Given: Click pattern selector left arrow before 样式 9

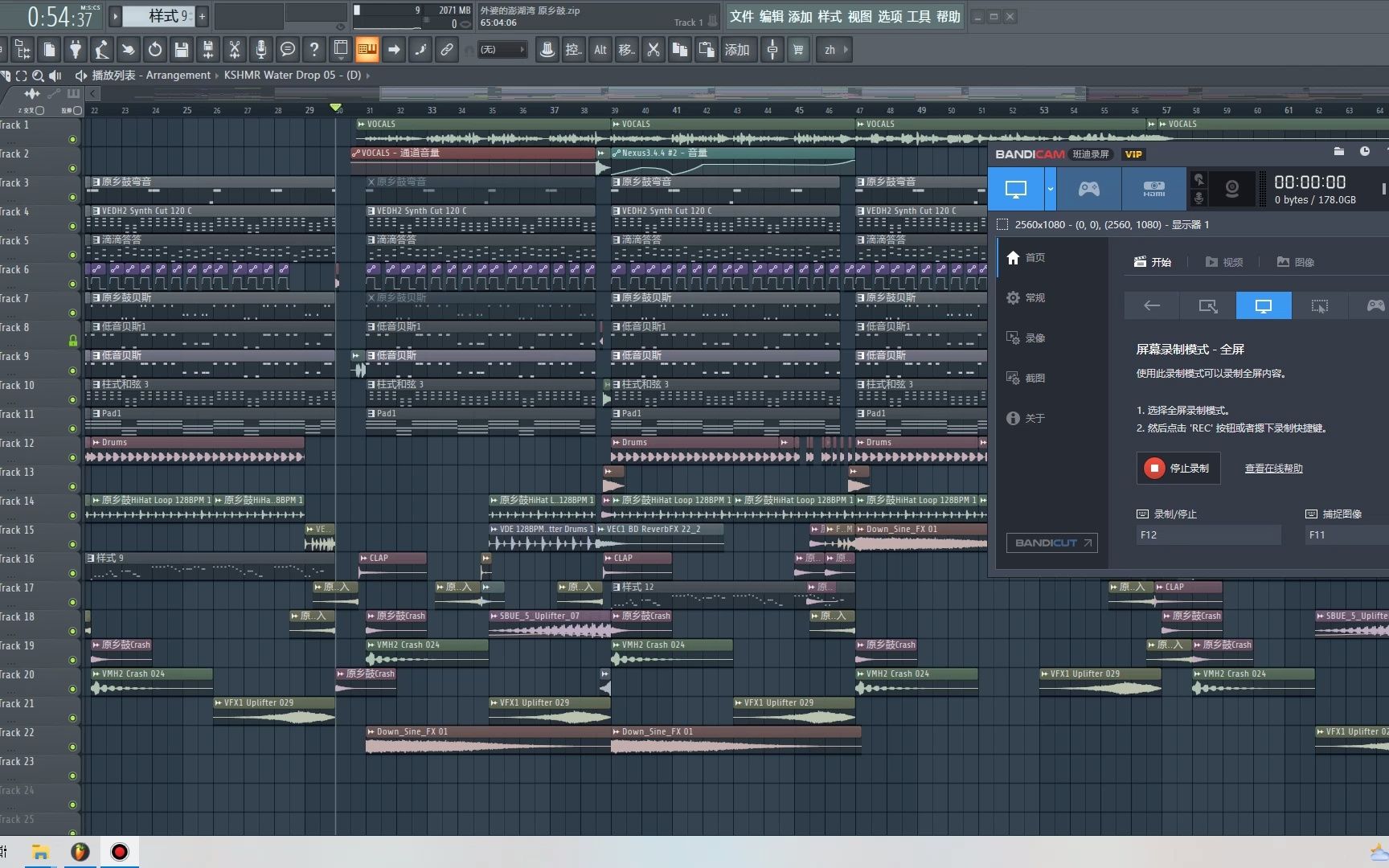Looking at the screenshot, I should click(115, 15).
